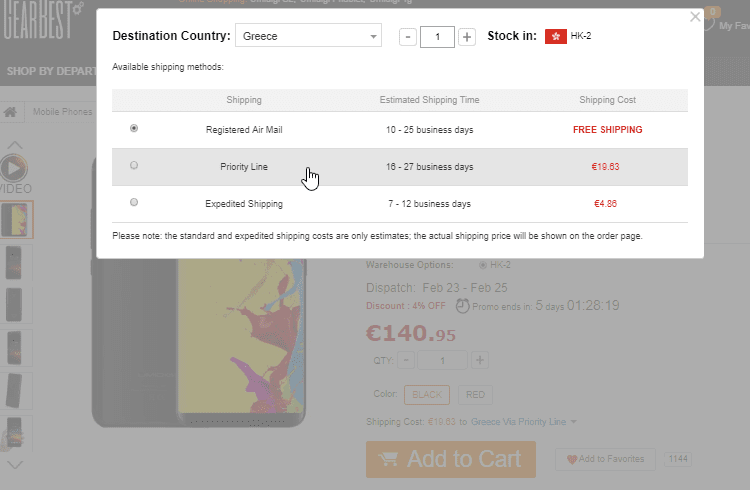Choose the RED color option
The image size is (750, 490).
(476, 394)
